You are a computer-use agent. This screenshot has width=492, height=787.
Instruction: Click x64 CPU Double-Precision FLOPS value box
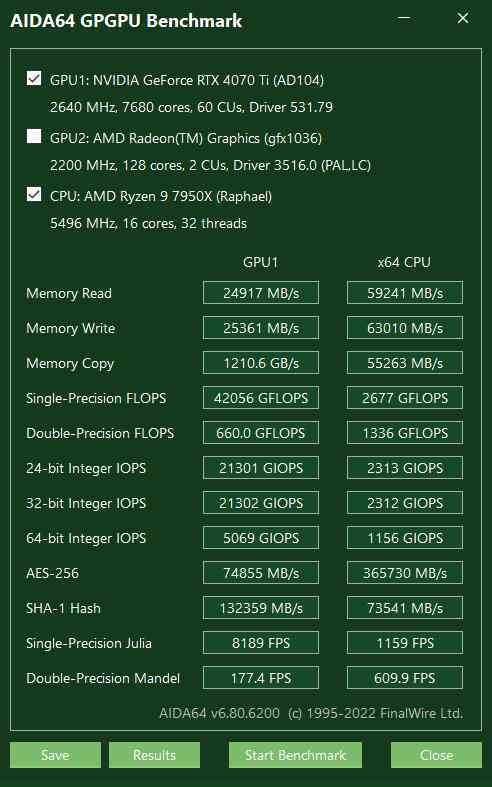(405, 433)
